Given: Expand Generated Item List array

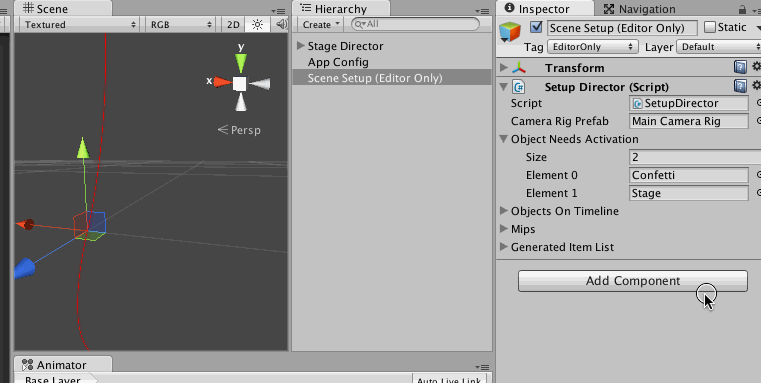Looking at the screenshot, I should point(504,247).
